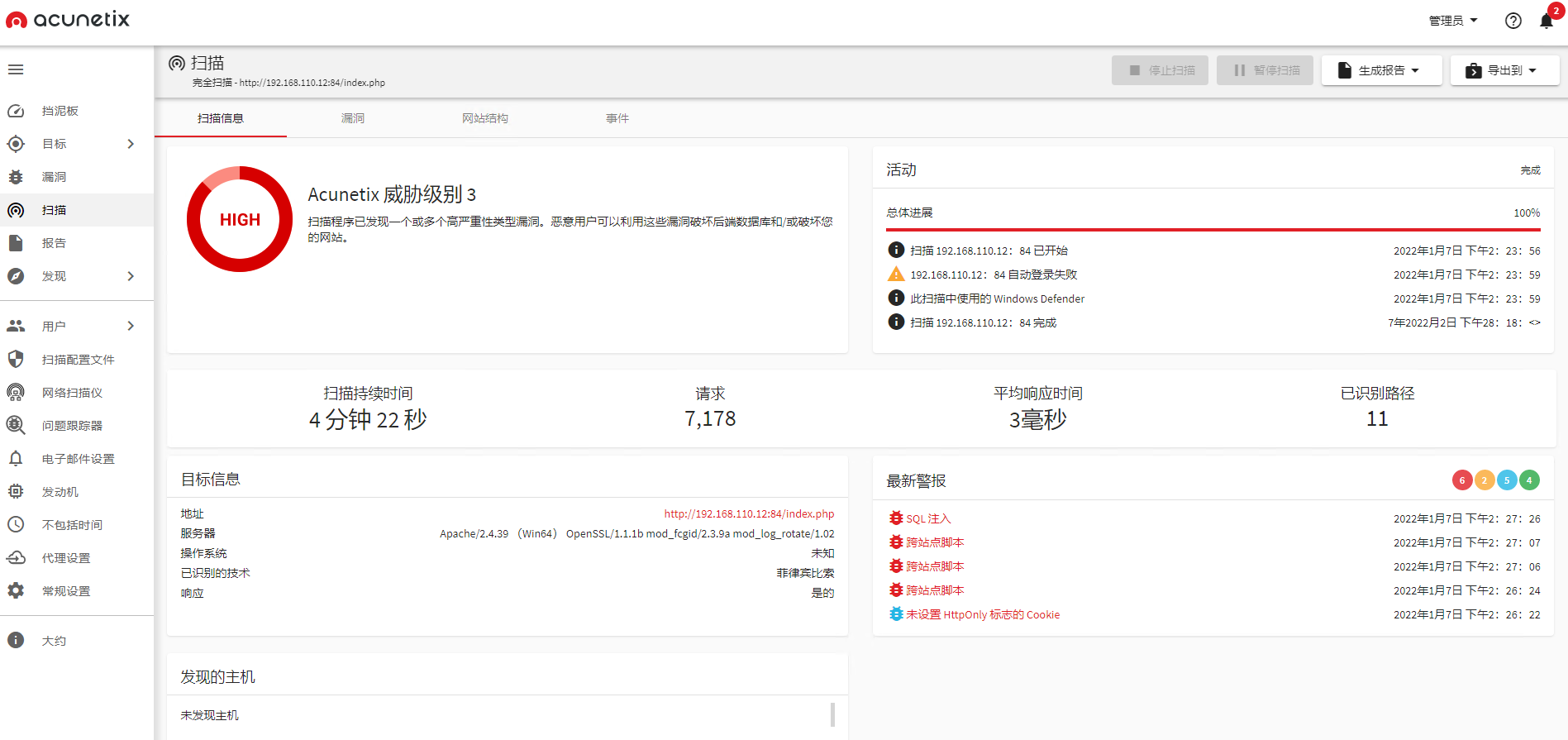Open the target address link
Screen dimensions: 1568x740
[749, 513]
